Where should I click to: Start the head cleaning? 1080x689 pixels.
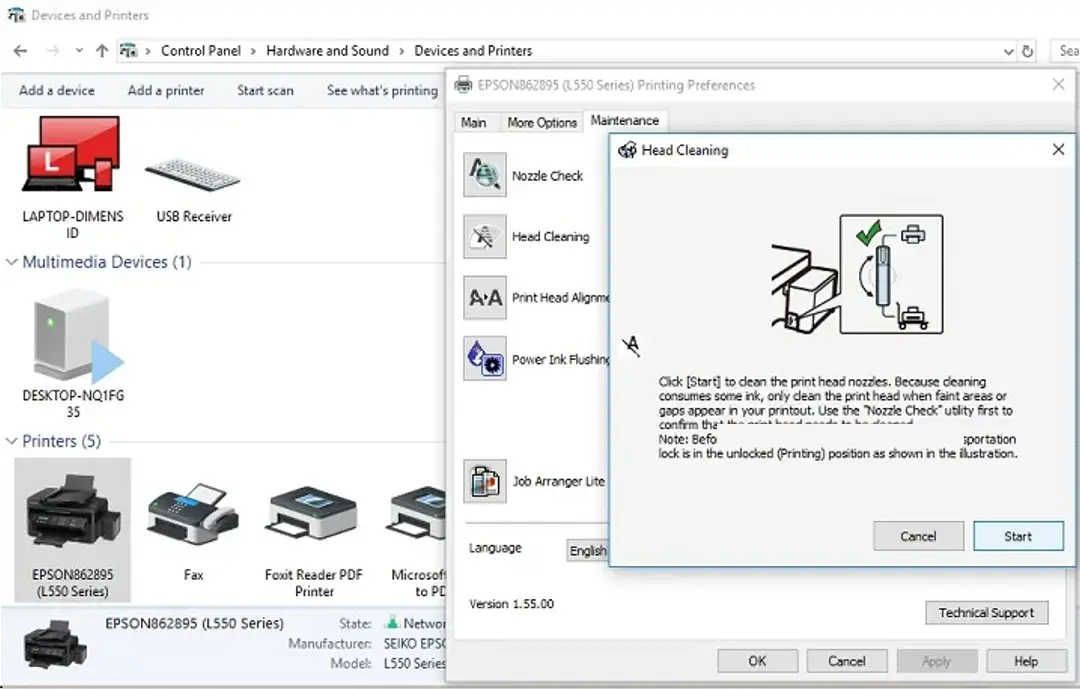[1018, 536]
